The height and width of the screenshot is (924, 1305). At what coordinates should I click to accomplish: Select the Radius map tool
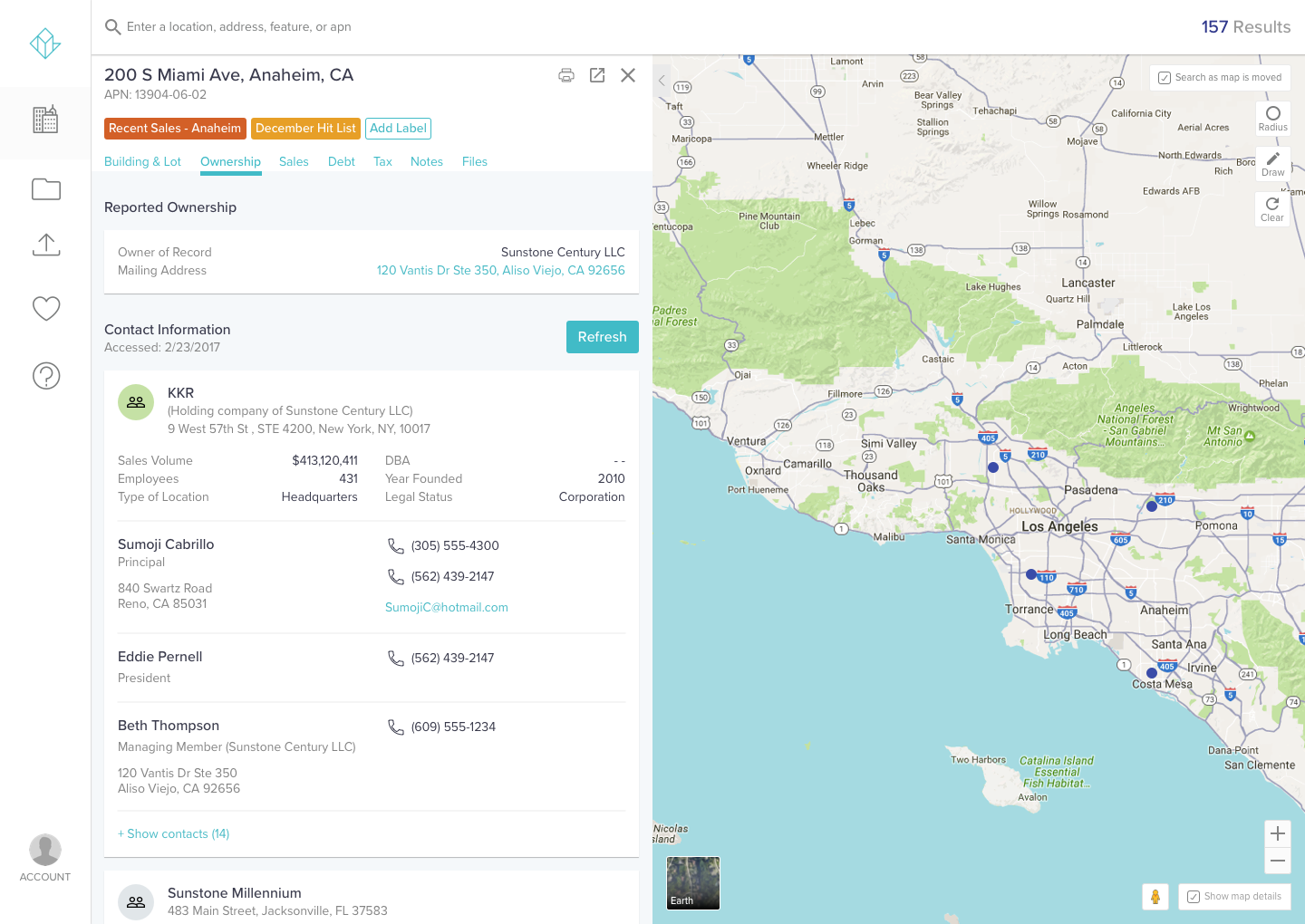coord(1273,119)
